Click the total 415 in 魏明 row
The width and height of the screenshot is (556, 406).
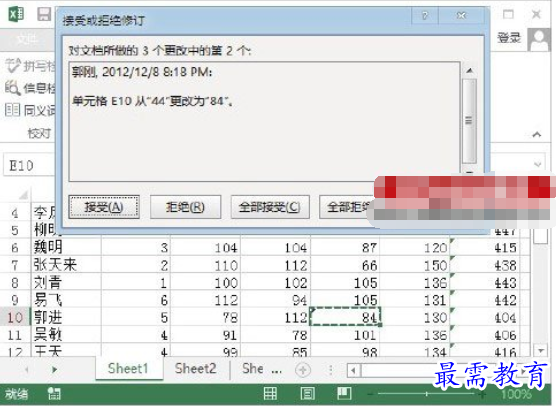485,248
